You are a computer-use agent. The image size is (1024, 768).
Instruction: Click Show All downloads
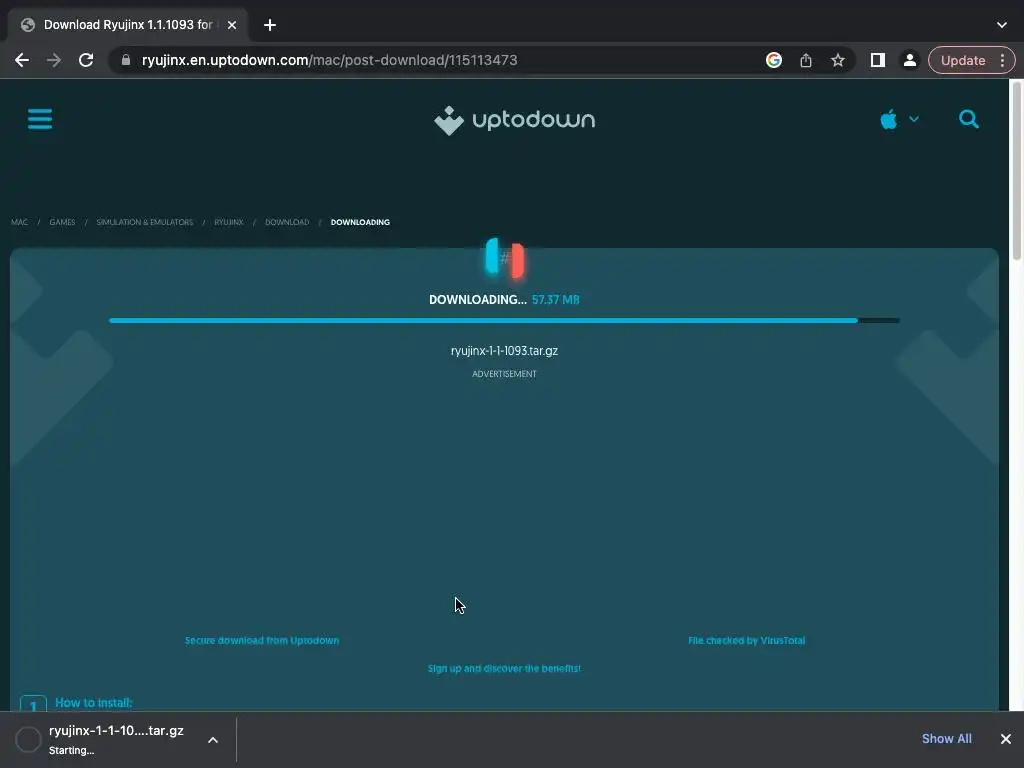(946, 739)
